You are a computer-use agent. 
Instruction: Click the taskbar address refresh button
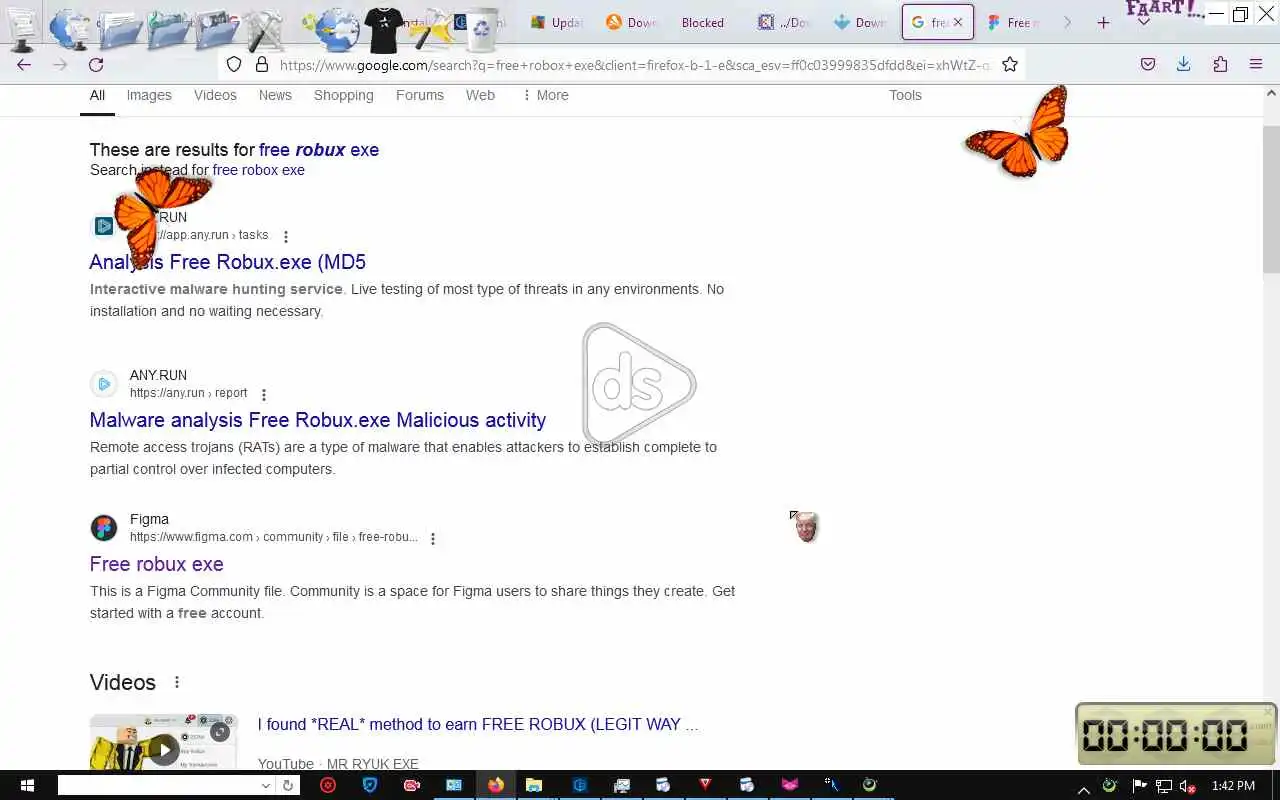(287, 786)
